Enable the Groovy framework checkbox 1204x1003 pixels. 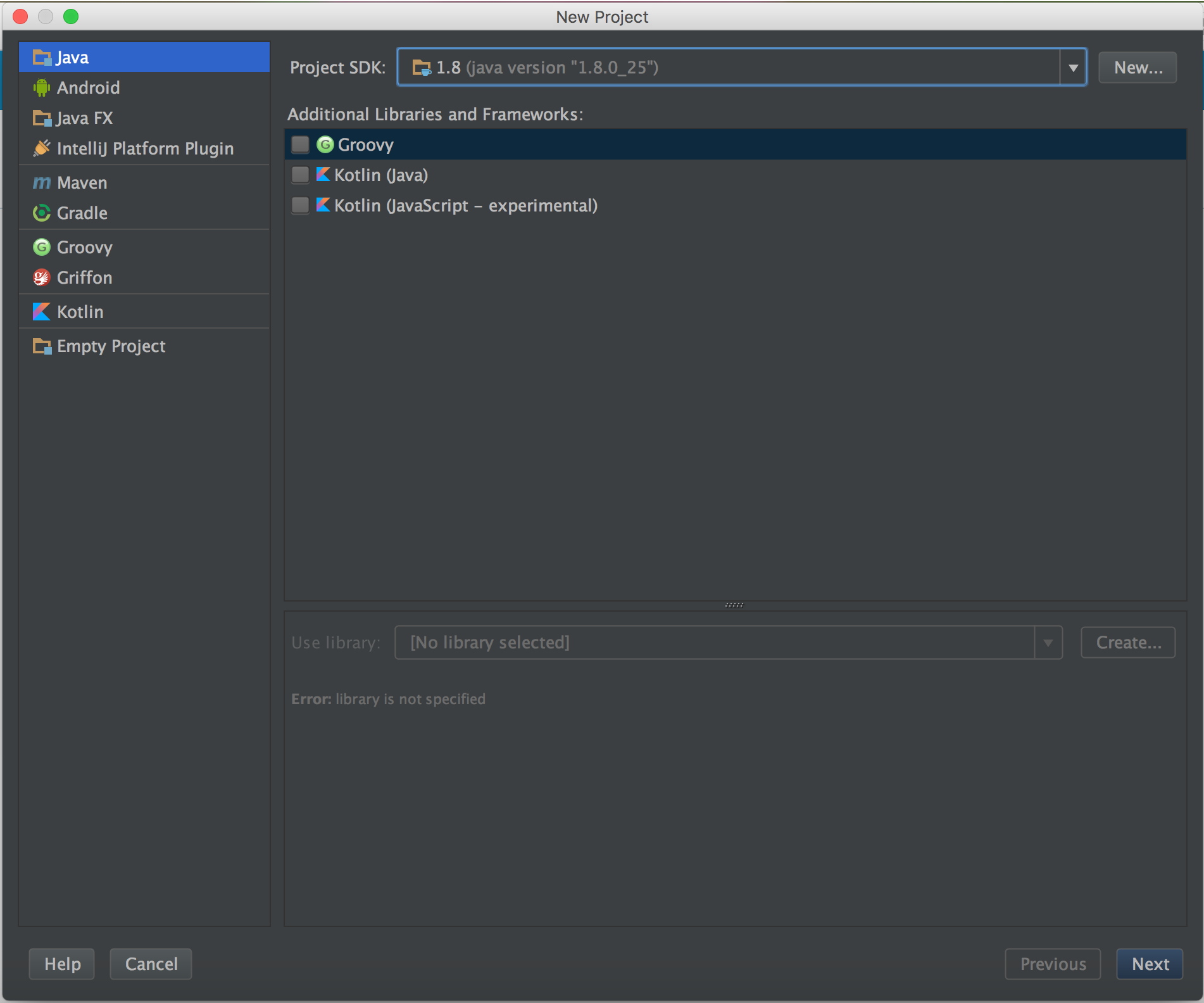click(x=301, y=145)
